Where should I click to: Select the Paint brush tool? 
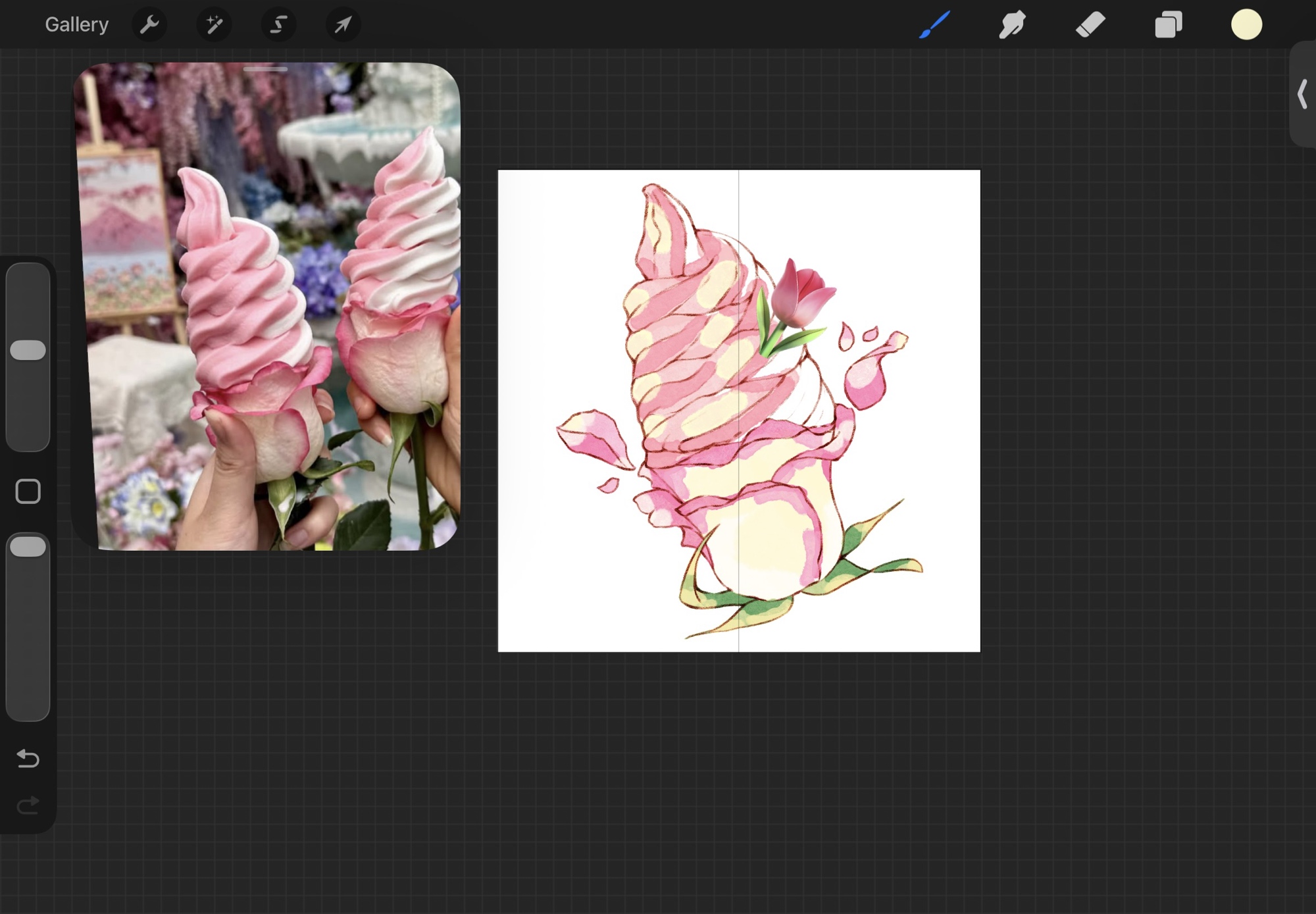(934, 25)
